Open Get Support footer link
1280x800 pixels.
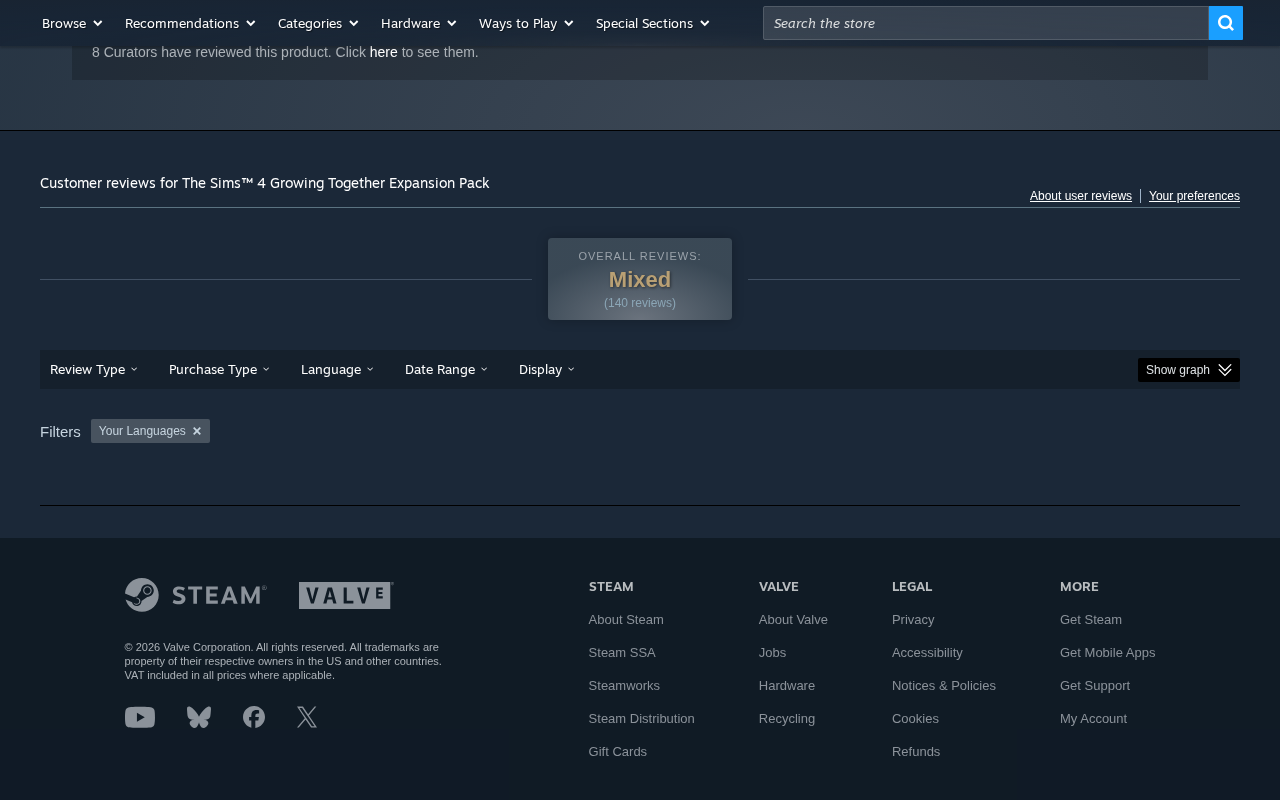[x=1095, y=686]
